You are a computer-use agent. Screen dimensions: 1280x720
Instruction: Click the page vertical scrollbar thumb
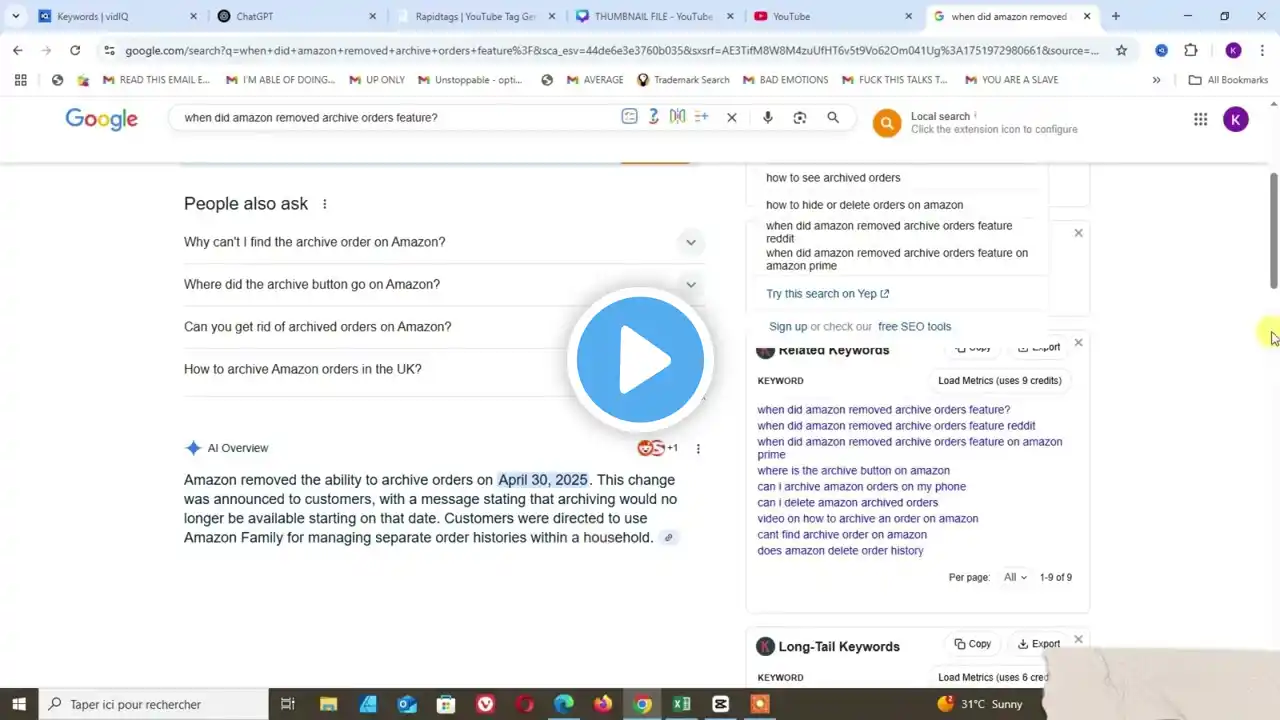1274,230
